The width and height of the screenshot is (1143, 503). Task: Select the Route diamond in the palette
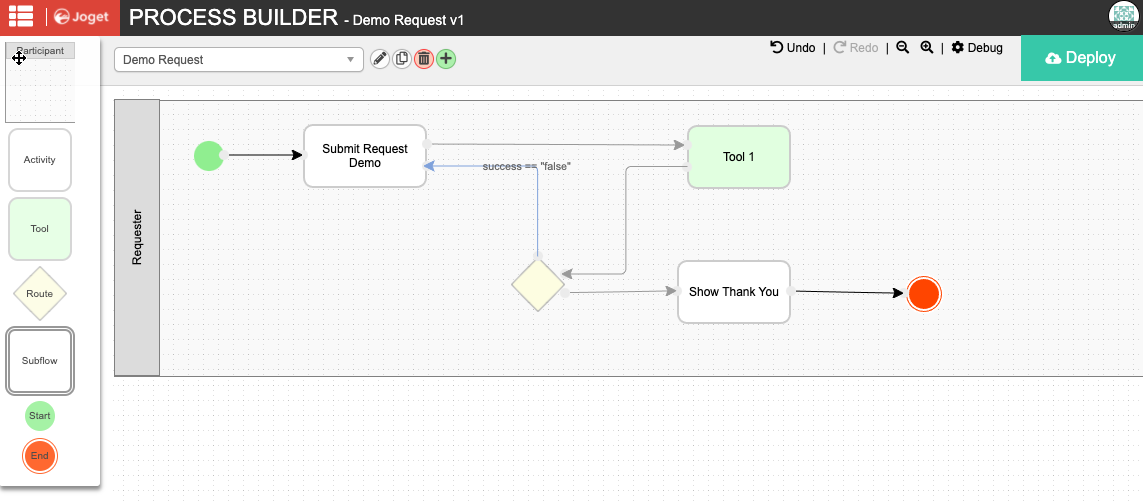tap(40, 294)
